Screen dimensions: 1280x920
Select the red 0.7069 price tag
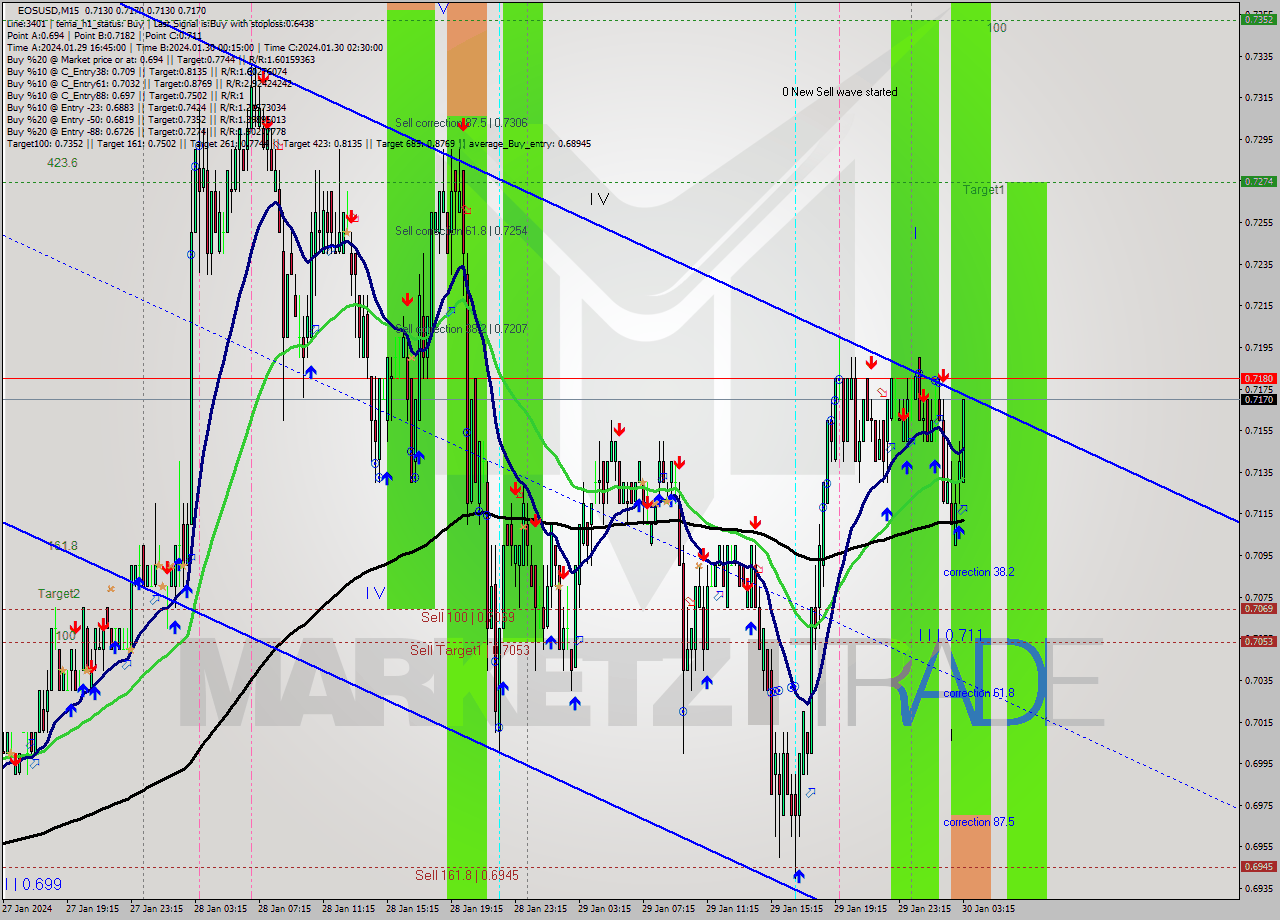(1257, 608)
